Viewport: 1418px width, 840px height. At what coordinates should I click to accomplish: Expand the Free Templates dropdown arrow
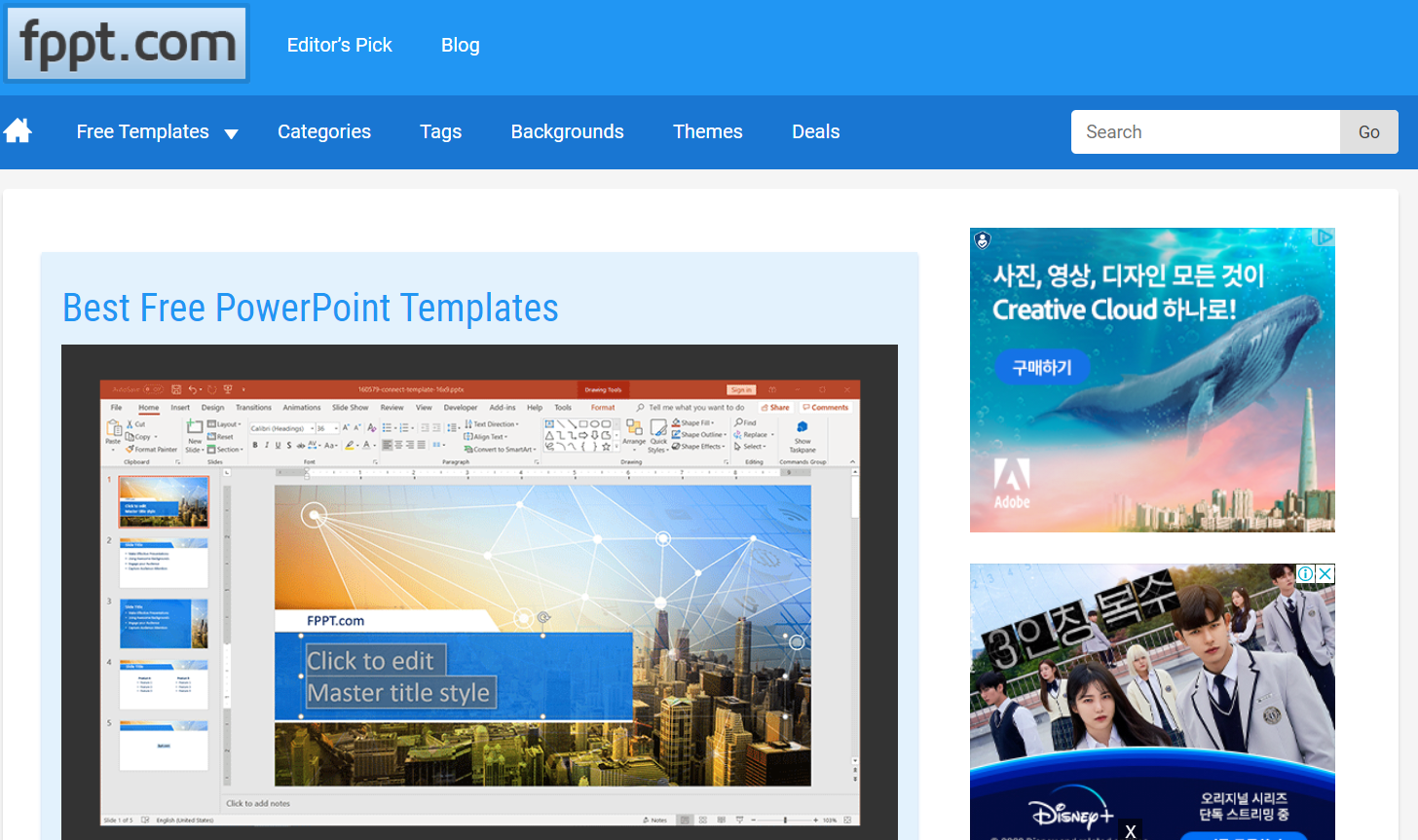(x=231, y=133)
